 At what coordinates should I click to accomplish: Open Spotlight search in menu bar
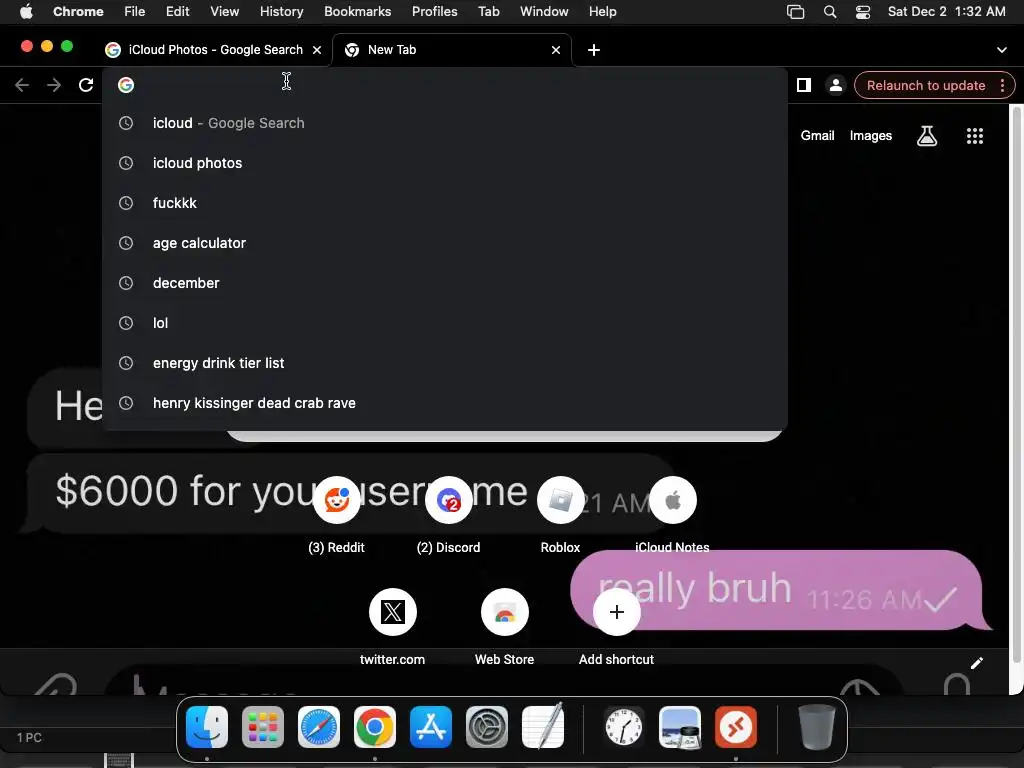[830, 12]
